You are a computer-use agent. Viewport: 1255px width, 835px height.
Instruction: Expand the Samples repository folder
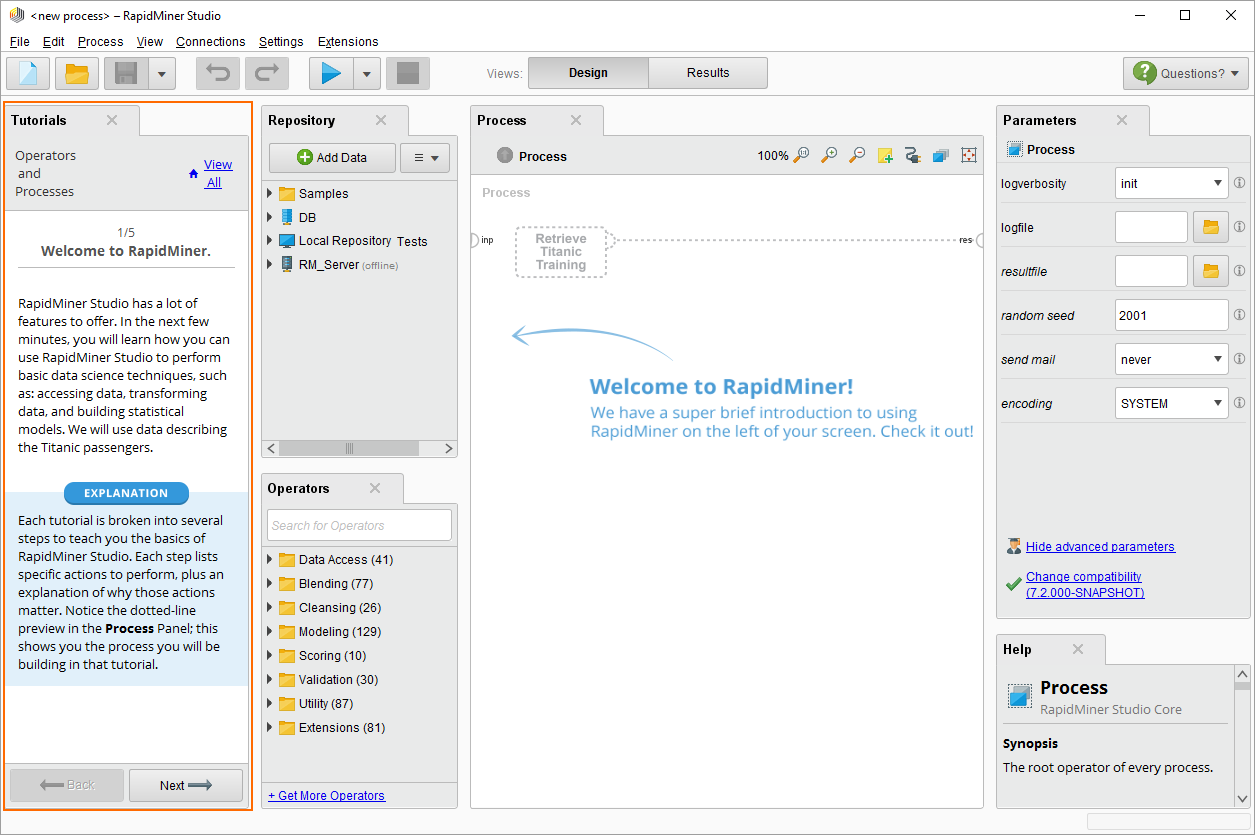tap(270, 193)
